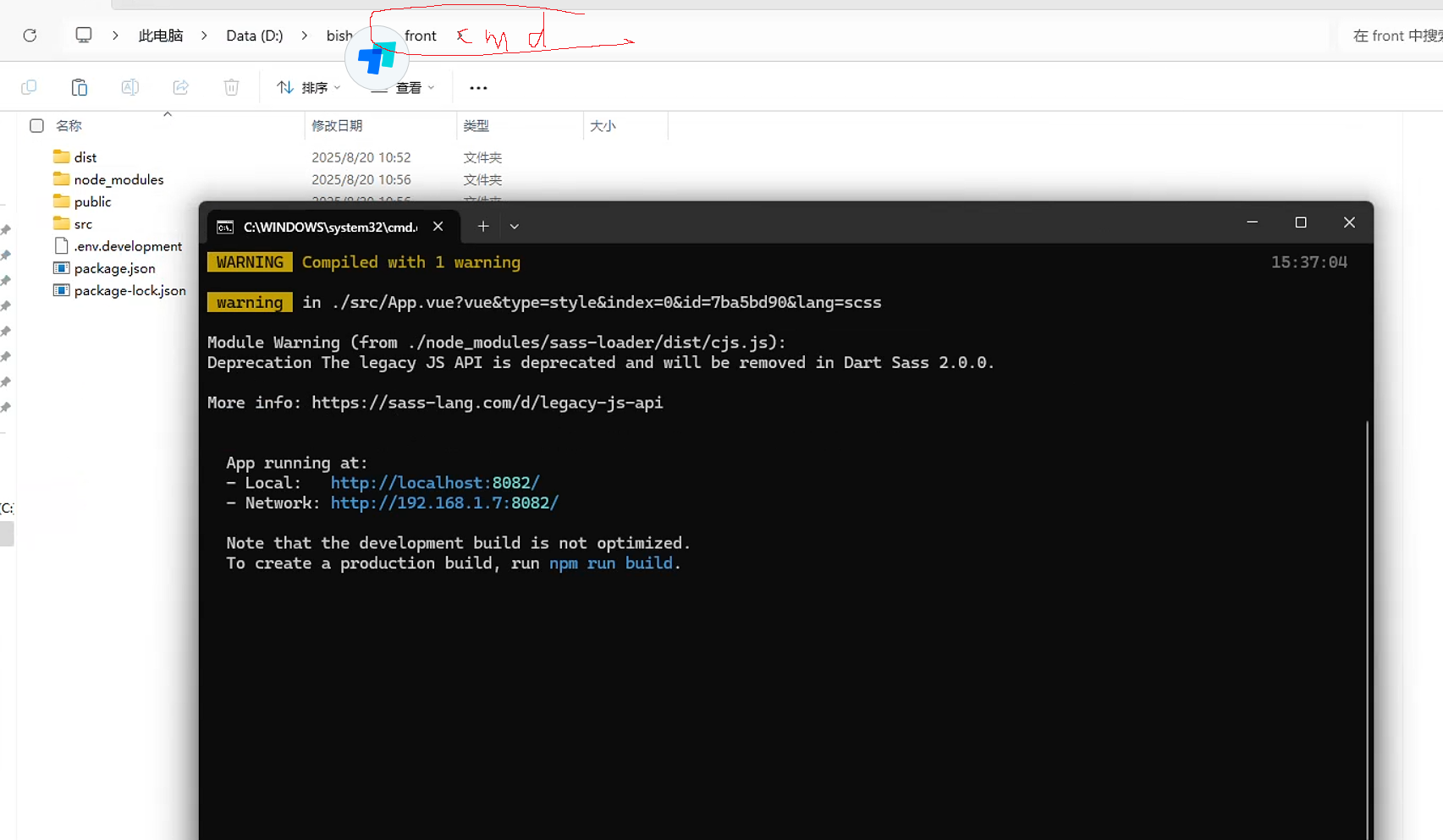Open the http://localhost:8082/ link

[435, 483]
